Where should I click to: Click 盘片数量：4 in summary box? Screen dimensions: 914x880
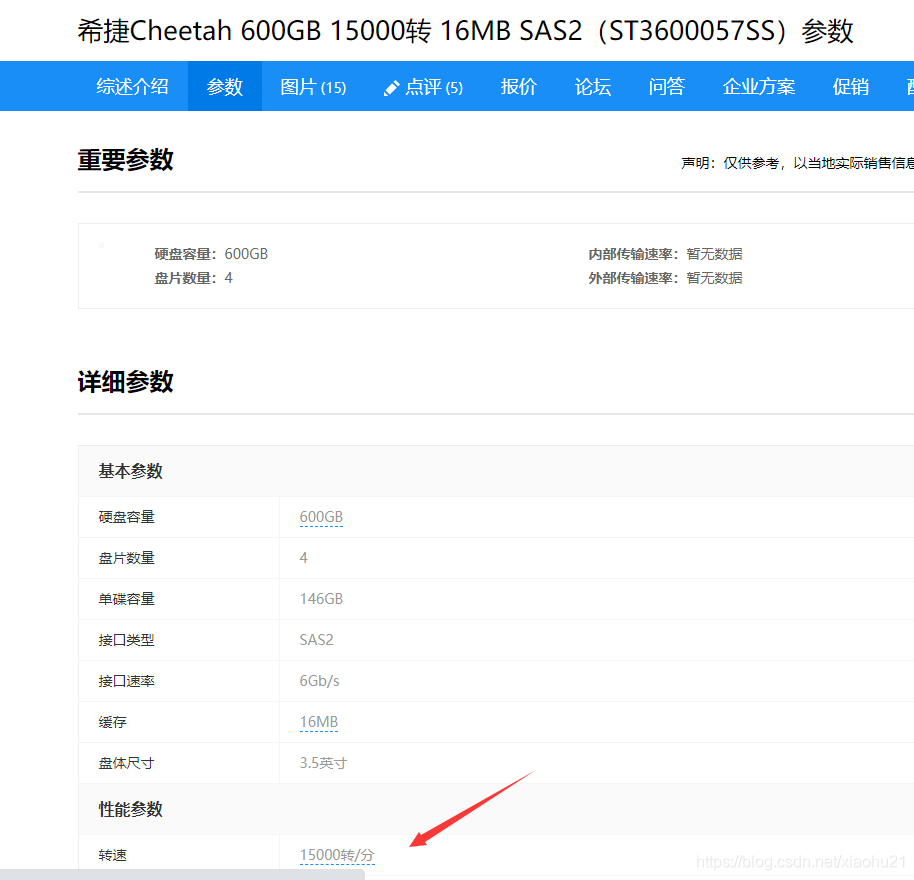pyautogui.click(x=194, y=278)
